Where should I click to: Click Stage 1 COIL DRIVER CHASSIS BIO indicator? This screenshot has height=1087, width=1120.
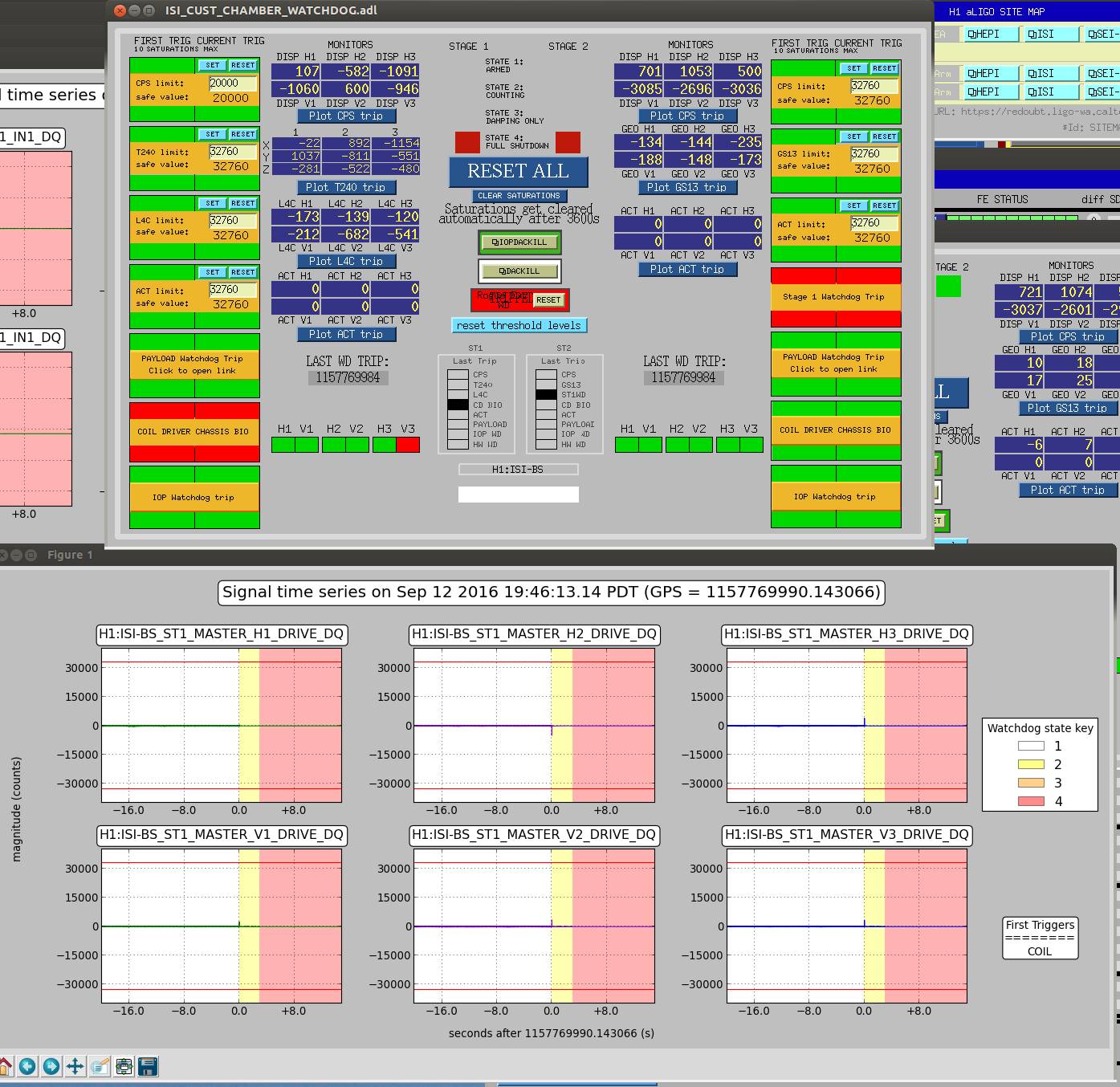tap(194, 432)
